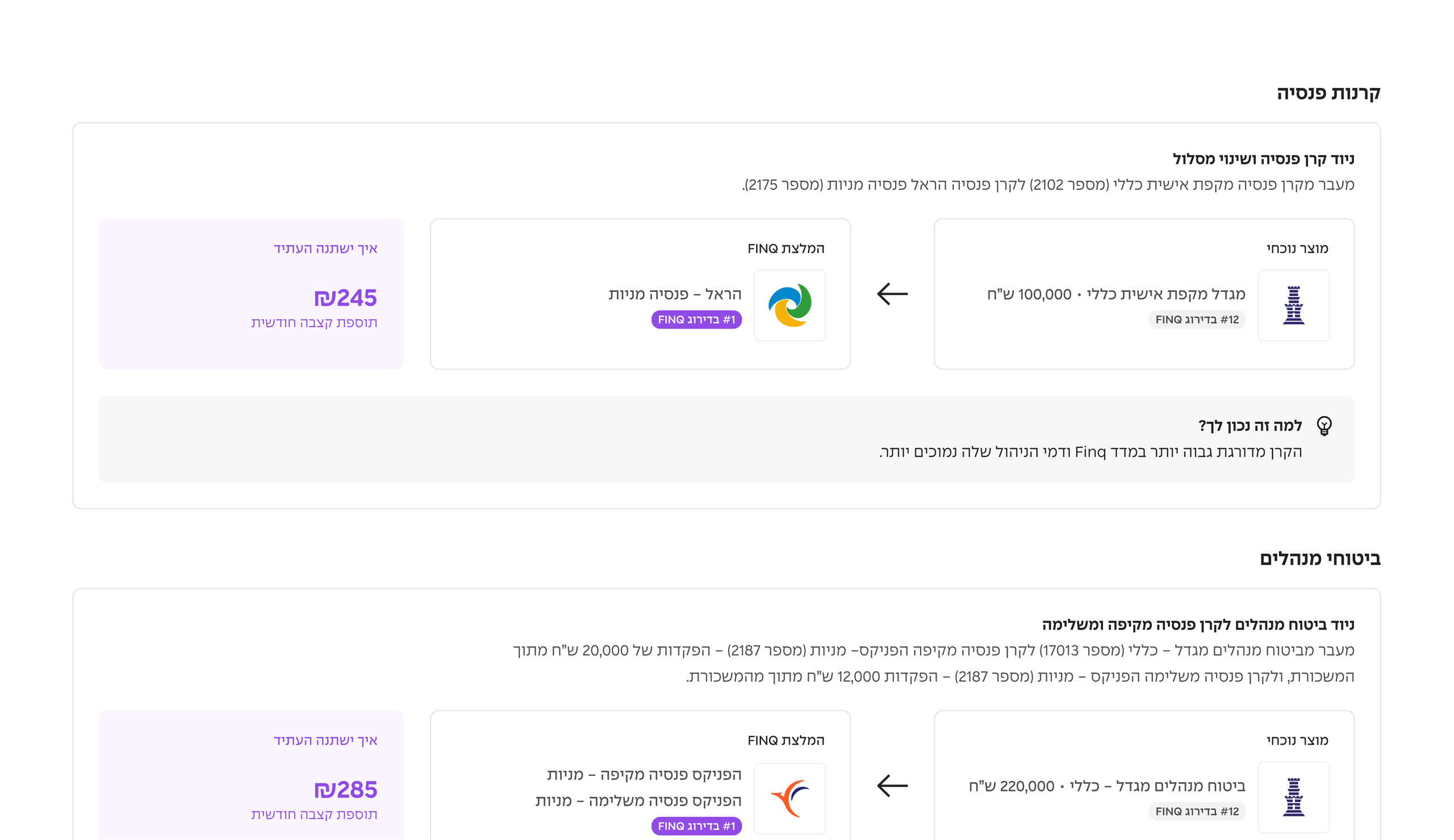This screenshot has height=840, width=1454.
Task: Click the ₪245 monthly pension addition amount
Action: 345,298
